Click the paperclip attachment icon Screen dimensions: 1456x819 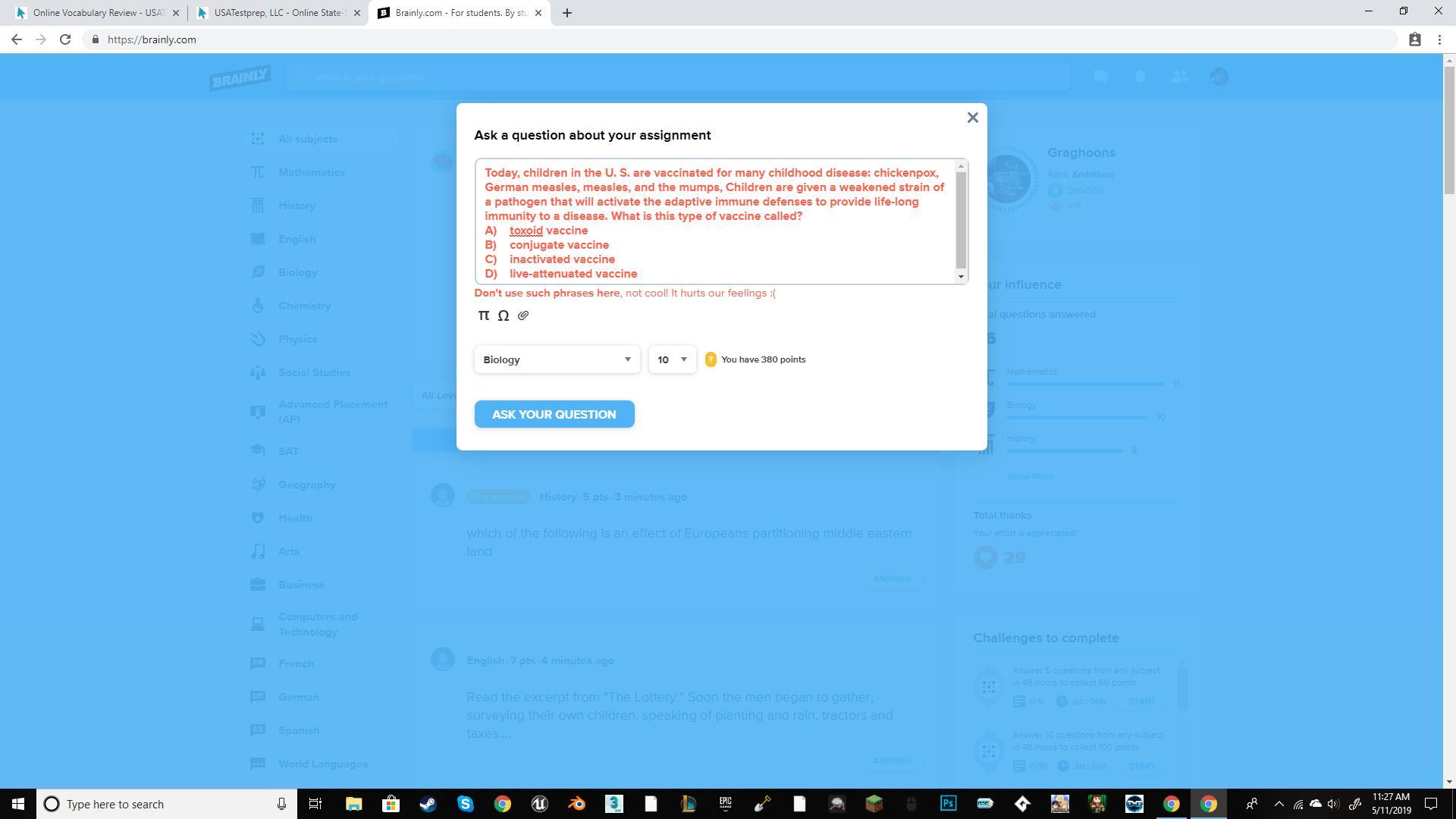click(x=523, y=315)
